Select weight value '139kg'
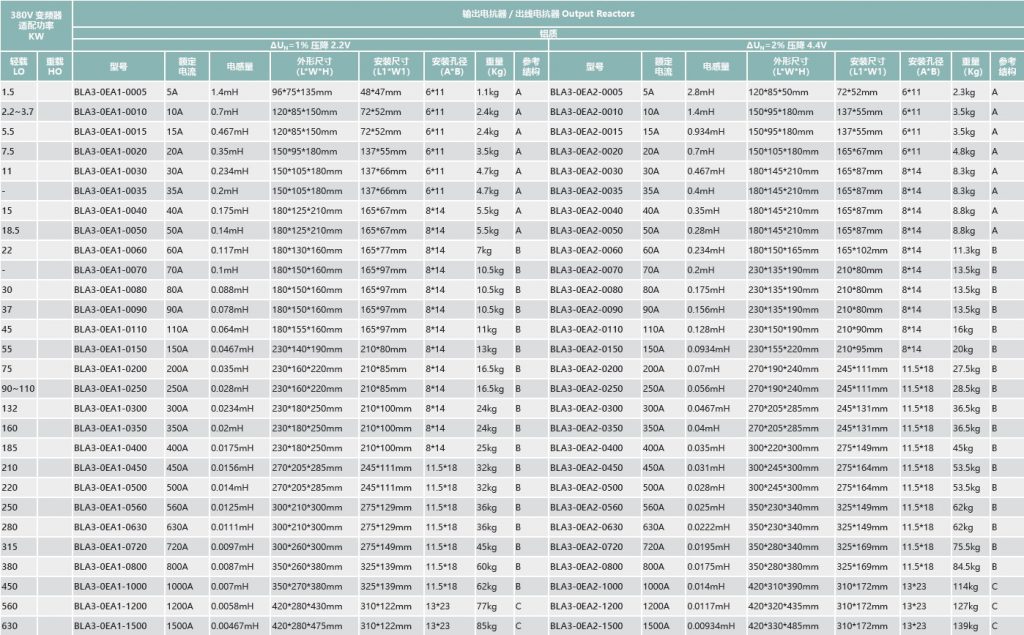 965,626
